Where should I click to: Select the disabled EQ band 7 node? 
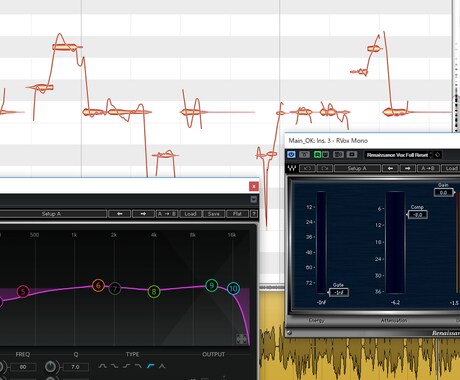click(115, 289)
